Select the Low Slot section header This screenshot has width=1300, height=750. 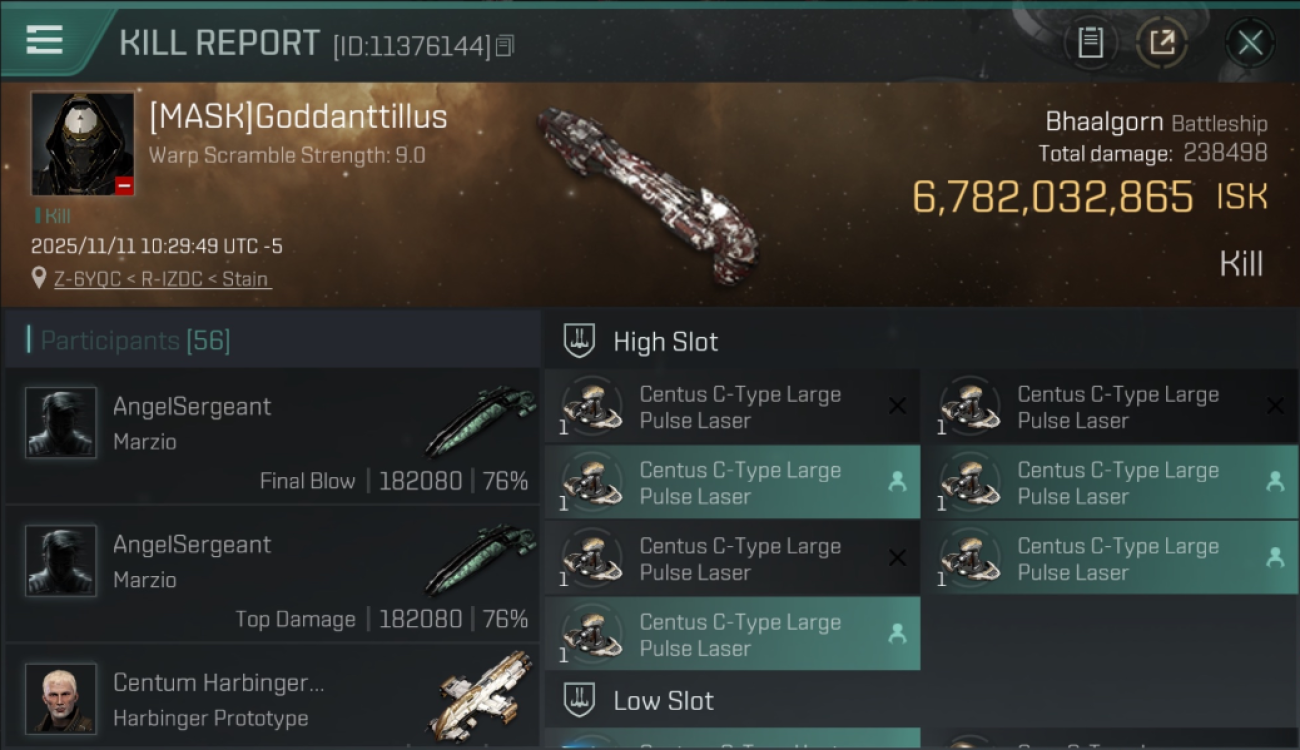click(663, 700)
